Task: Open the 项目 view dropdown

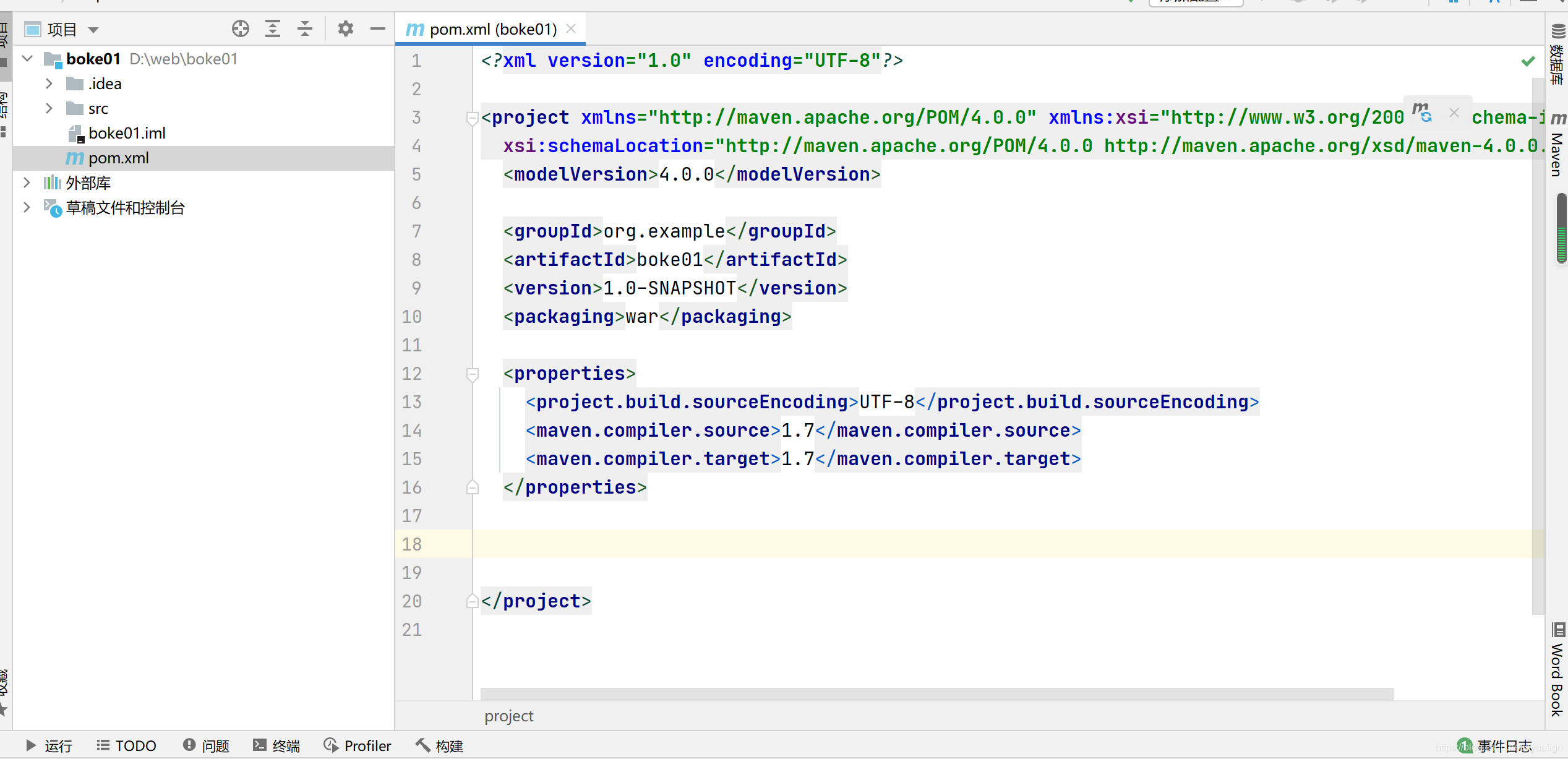Action: [x=93, y=29]
